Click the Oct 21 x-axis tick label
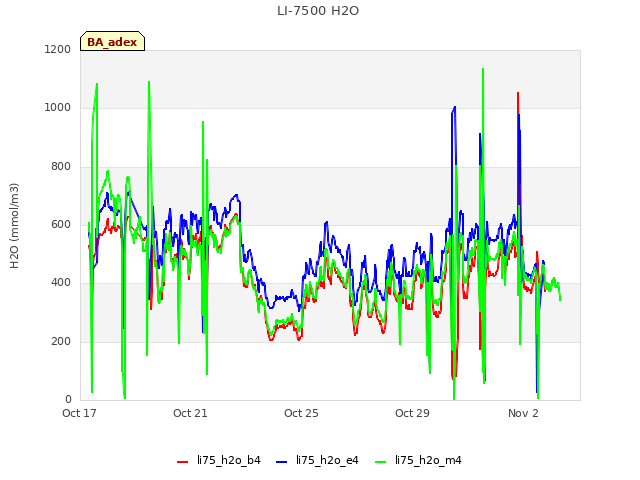The width and height of the screenshot is (640, 480). tap(190, 413)
